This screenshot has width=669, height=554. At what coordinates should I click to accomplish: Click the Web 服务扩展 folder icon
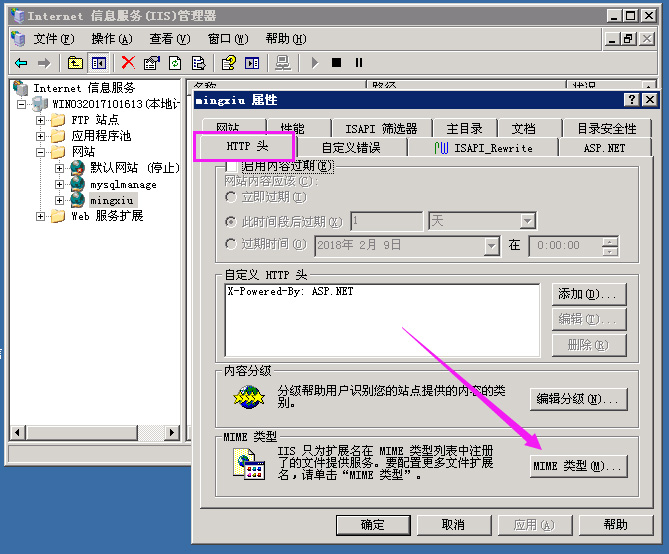point(58,216)
